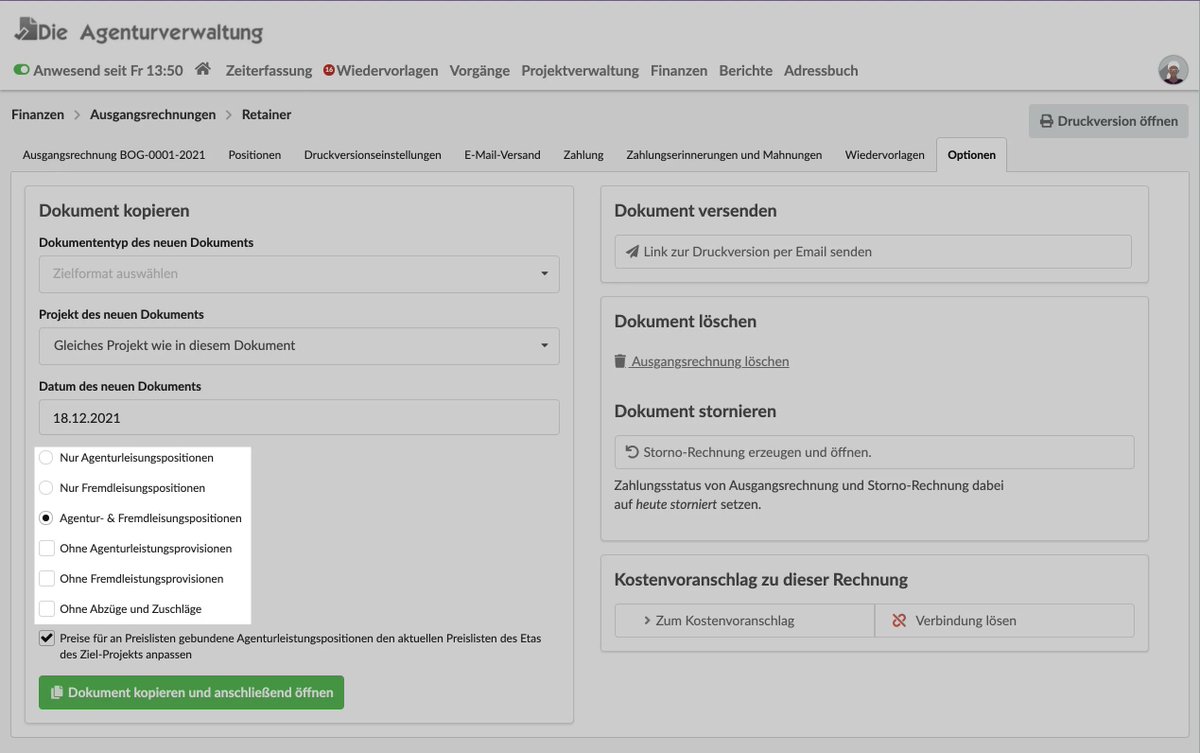The image size is (1200, 753).
Task: Click the paper plane icon for email sending
Action: pyautogui.click(x=632, y=252)
